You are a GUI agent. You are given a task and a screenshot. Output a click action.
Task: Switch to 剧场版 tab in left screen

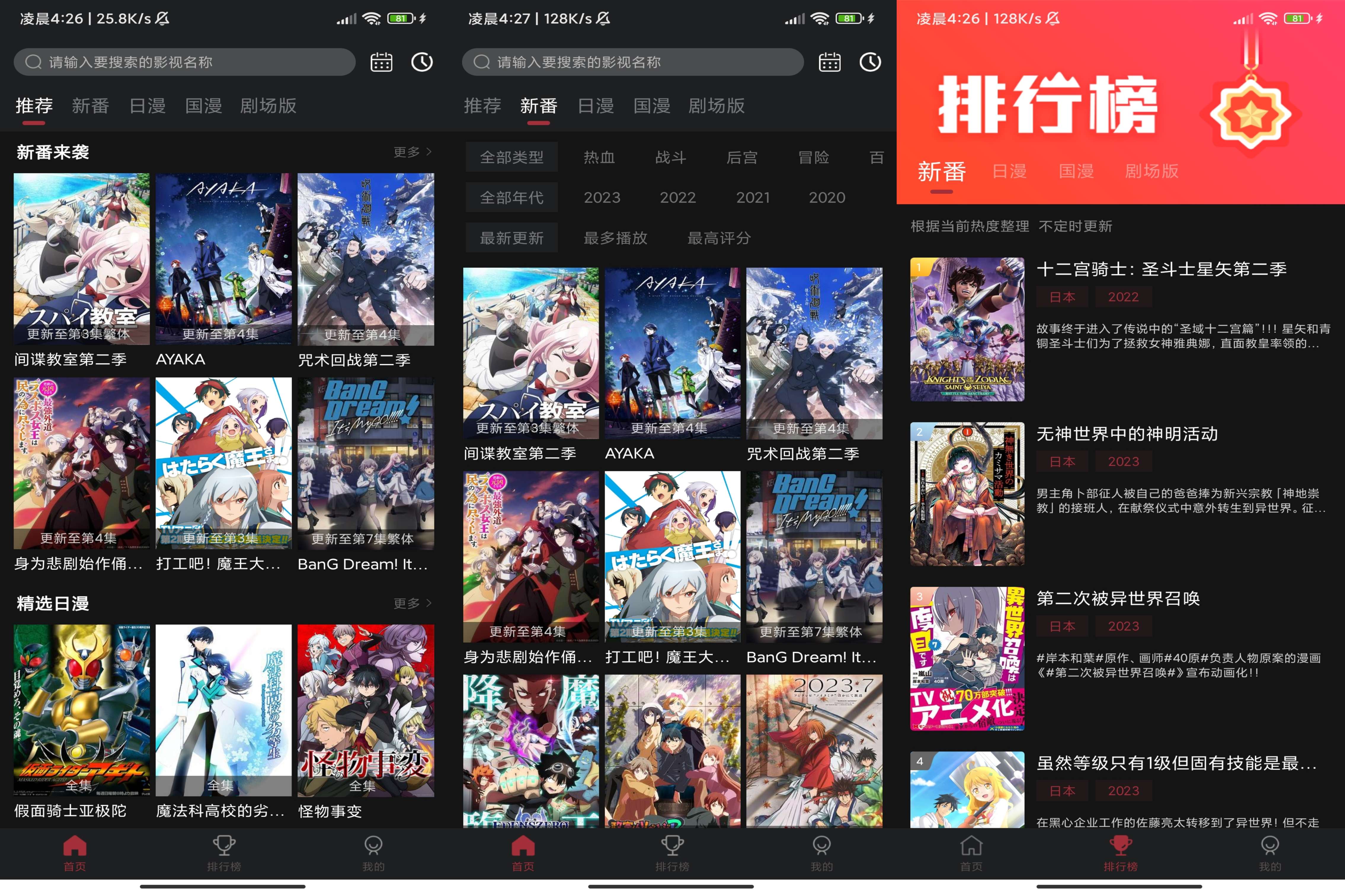point(268,106)
